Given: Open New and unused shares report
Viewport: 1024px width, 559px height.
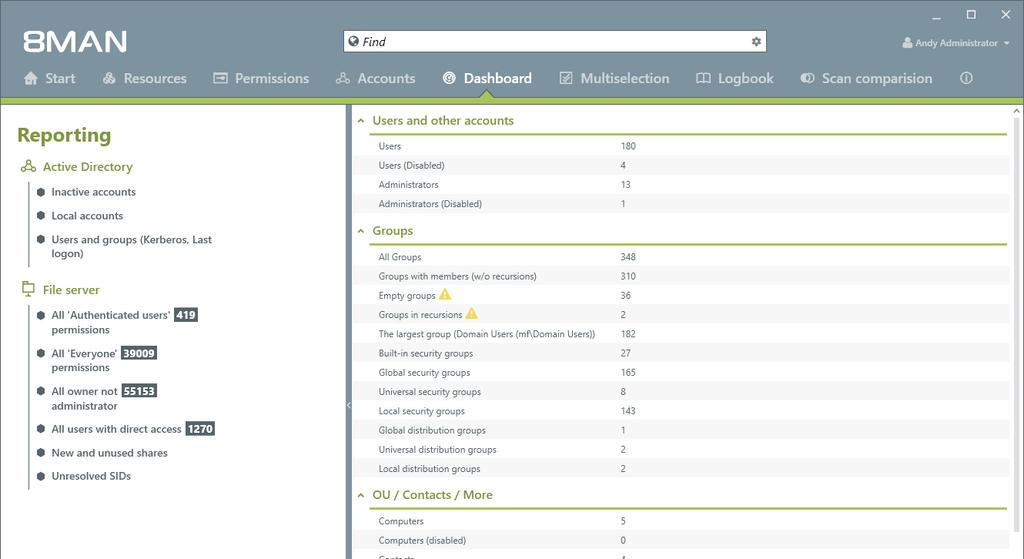Looking at the screenshot, I should [109, 453].
